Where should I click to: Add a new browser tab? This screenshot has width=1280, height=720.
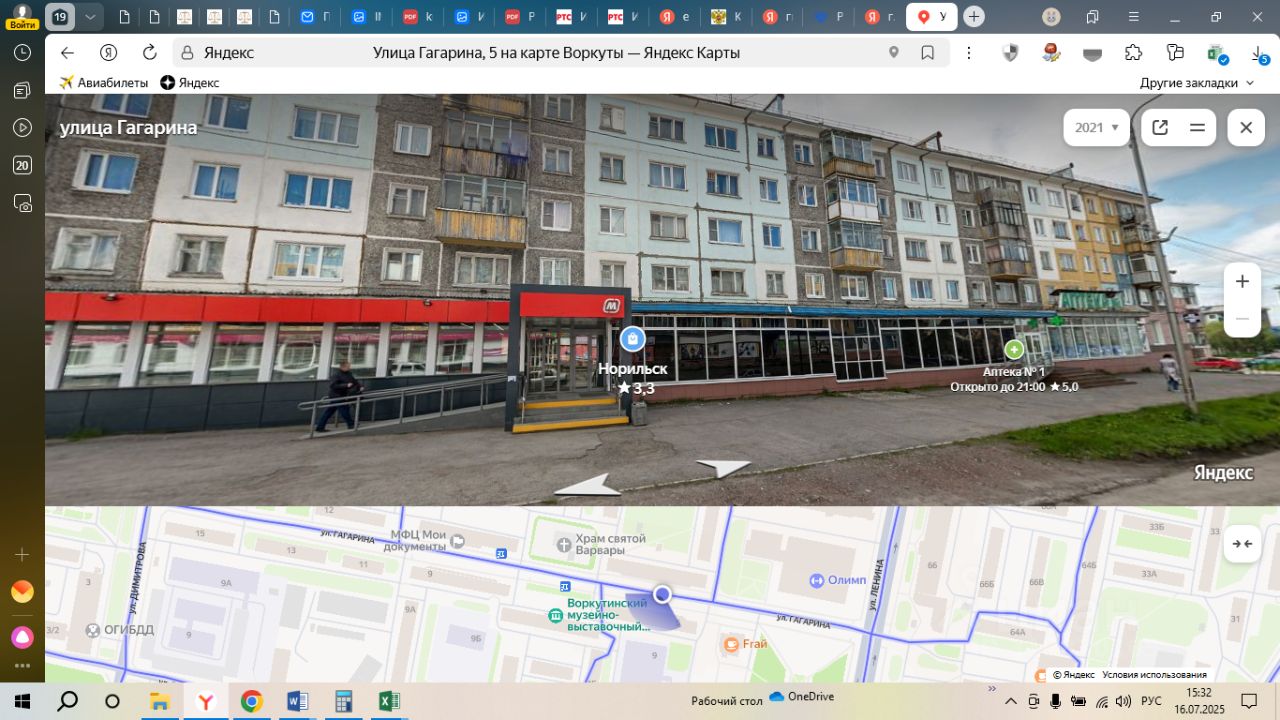(x=974, y=17)
